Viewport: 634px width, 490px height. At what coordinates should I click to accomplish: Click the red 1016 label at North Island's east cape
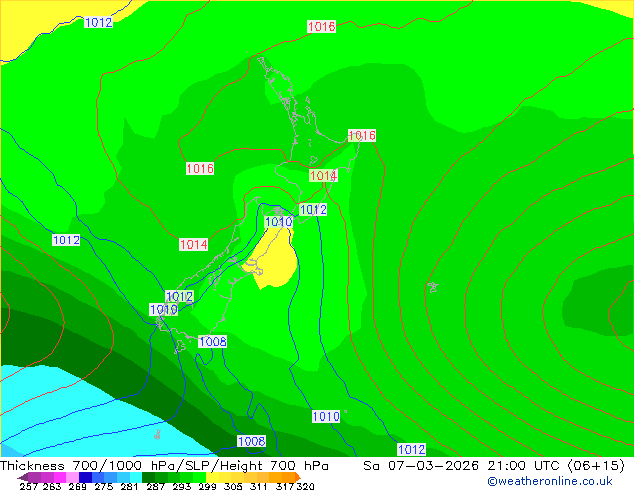tap(362, 135)
